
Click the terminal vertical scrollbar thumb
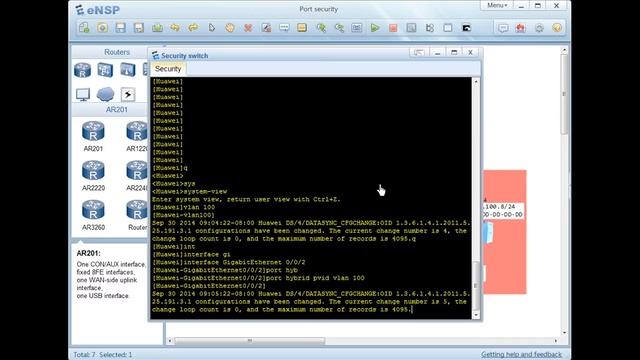tap(476, 285)
